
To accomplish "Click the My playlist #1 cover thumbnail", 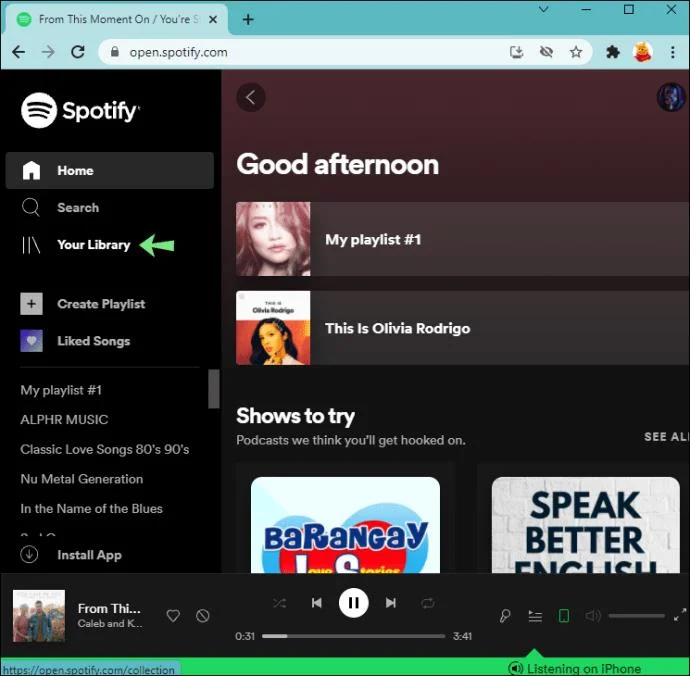I will (273, 239).
